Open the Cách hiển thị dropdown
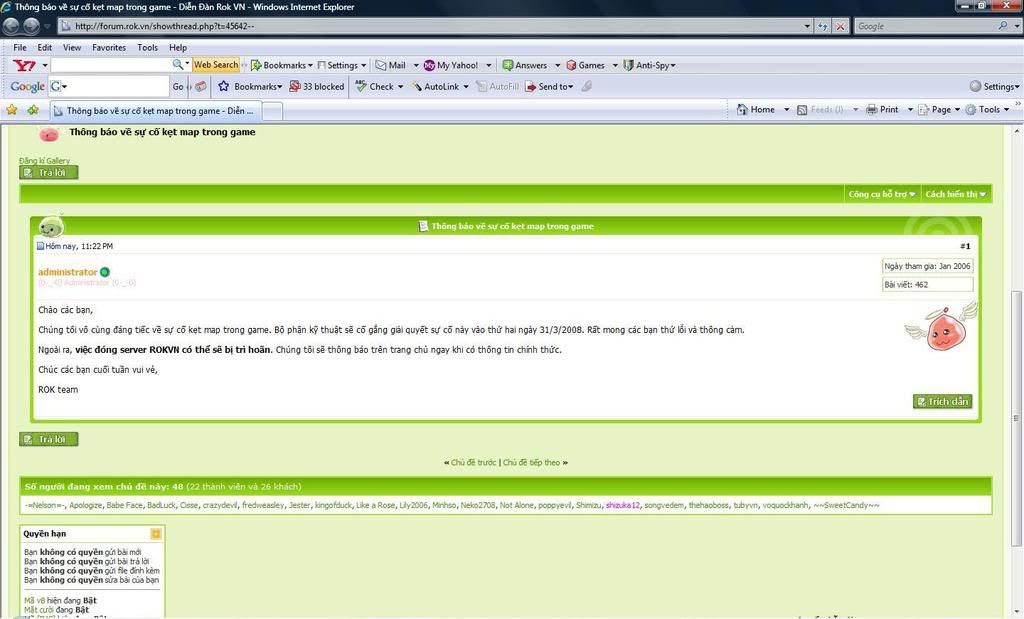 pos(955,194)
